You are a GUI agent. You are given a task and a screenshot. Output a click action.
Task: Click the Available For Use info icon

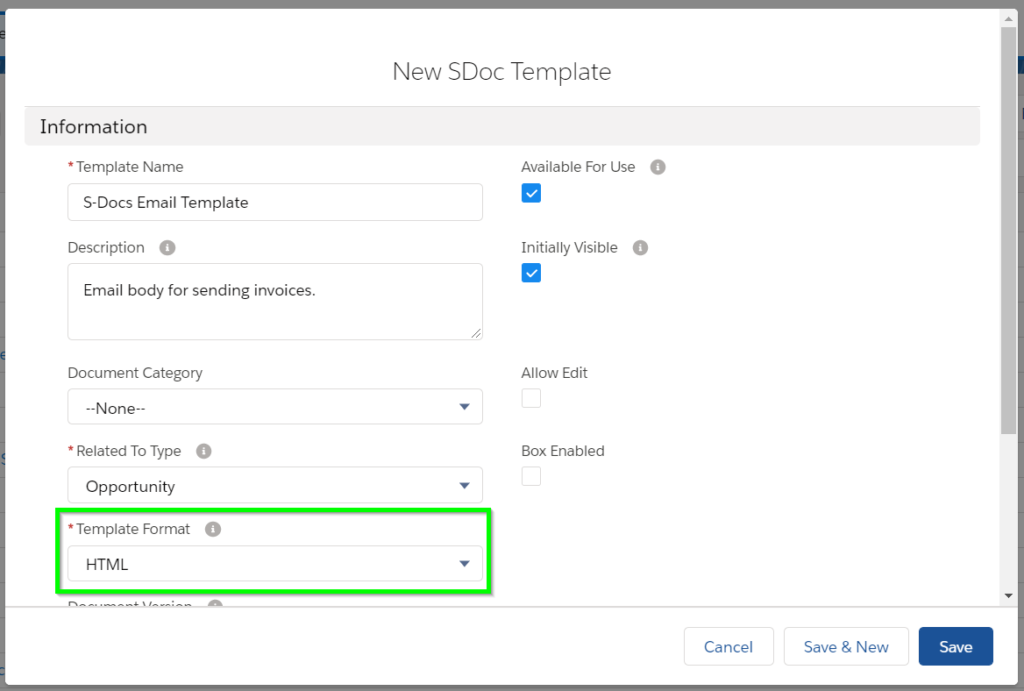[x=657, y=167]
